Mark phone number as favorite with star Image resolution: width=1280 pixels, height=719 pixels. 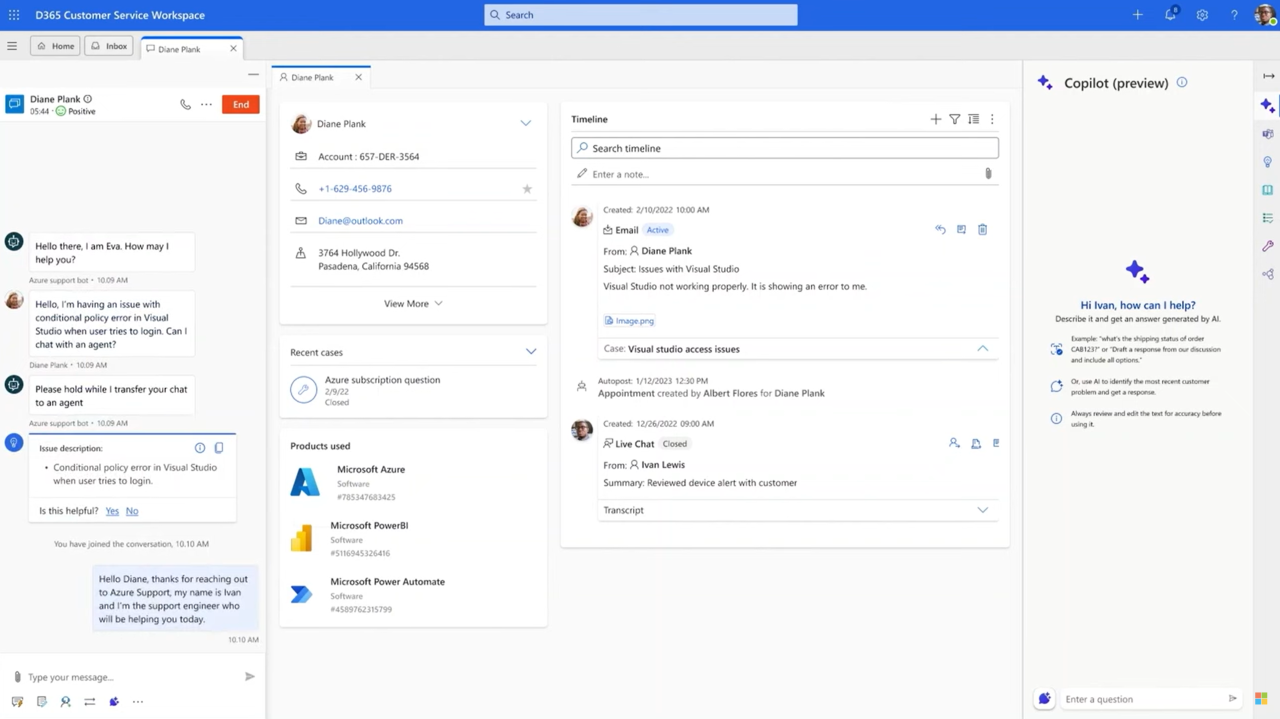click(527, 189)
